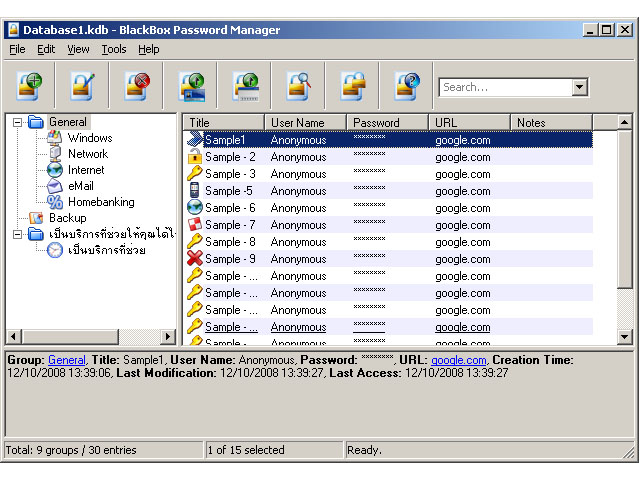Click the Backup group icon

[x=36, y=218]
